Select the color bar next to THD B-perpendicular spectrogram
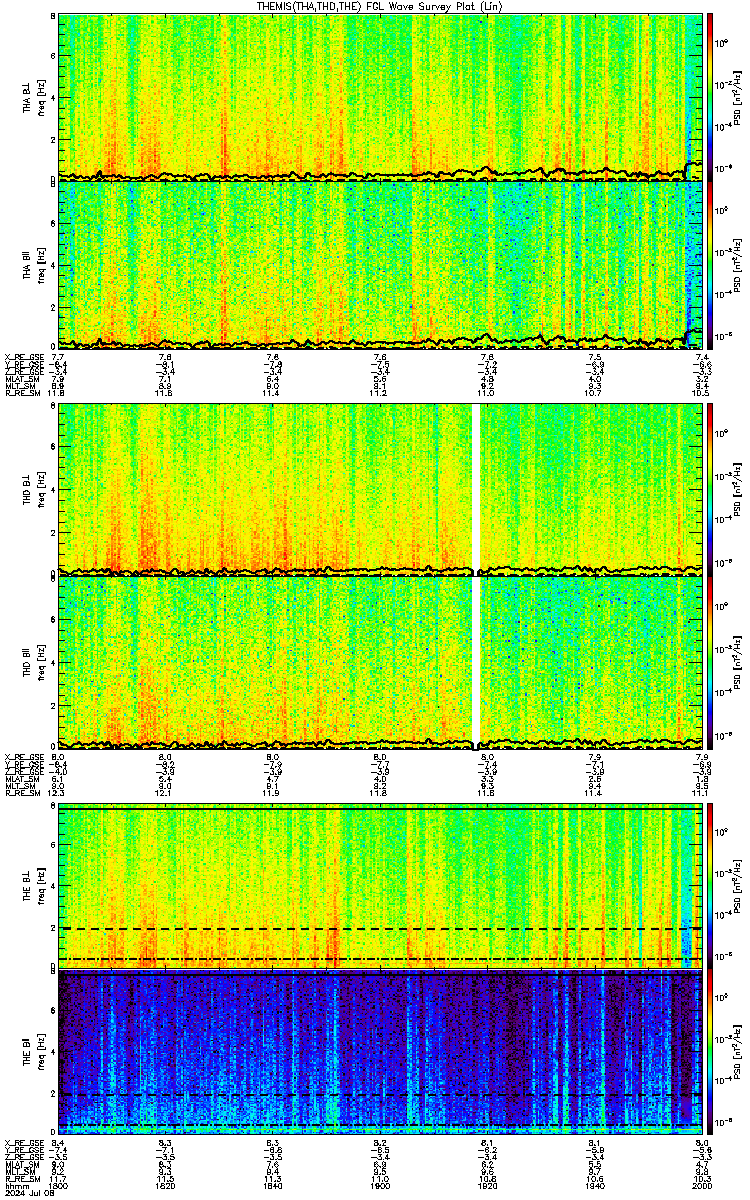750x1200 pixels. click(710, 487)
